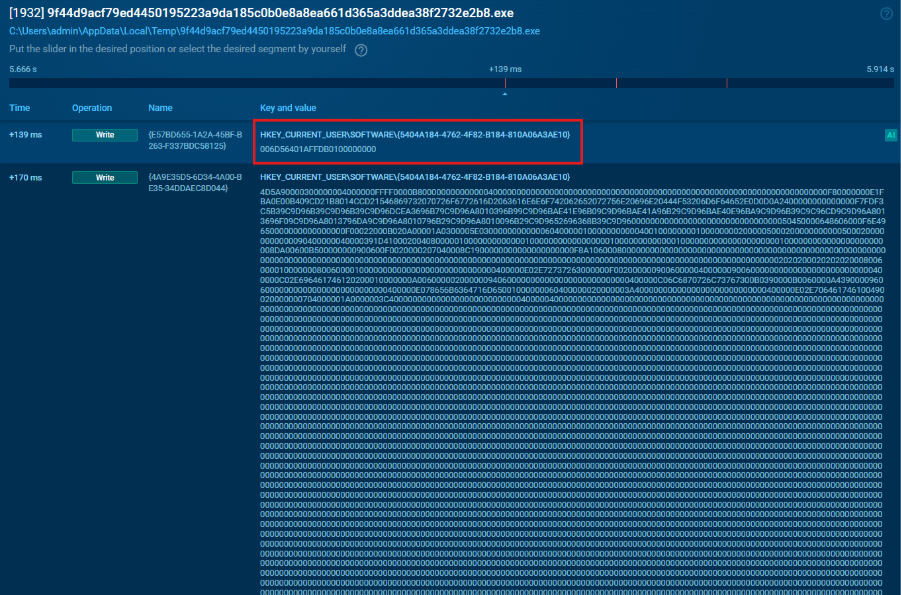This screenshot has width=901, height=595.
Task: Select the name {E57BD655-1A2A-45BF-B263-F337BDC58125}
Action: pos(195,140)
